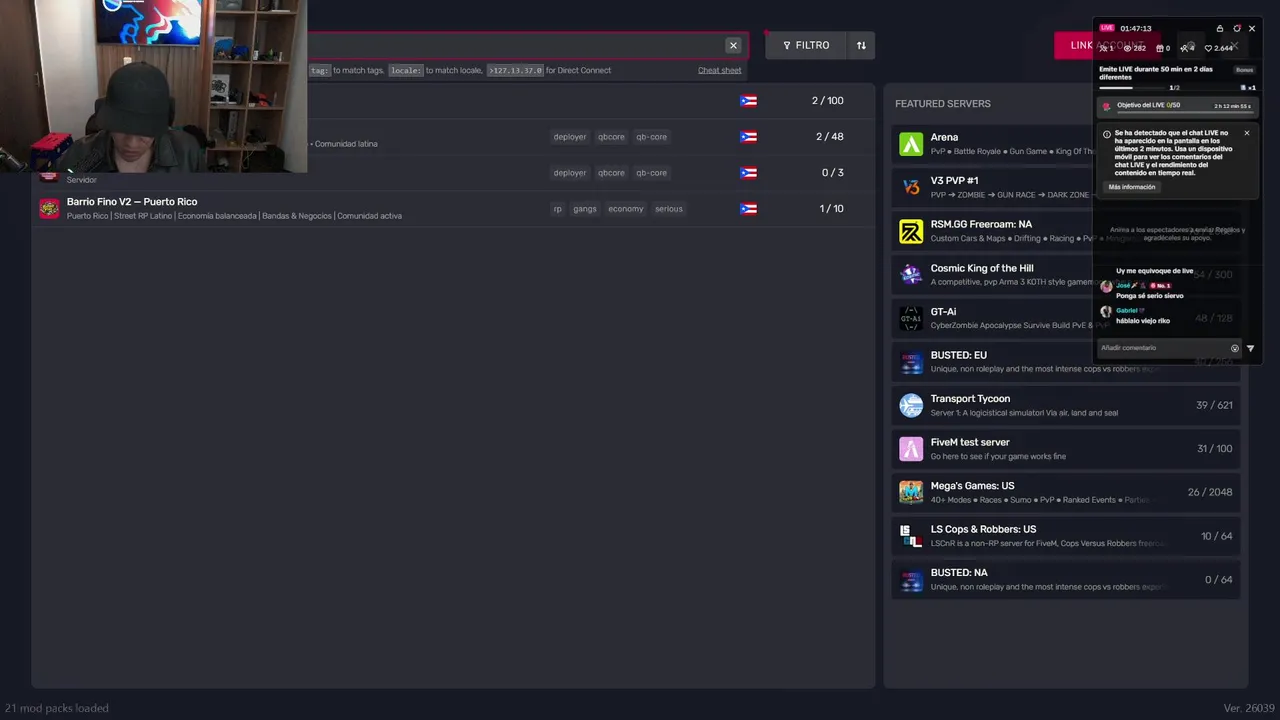1280x720 pixels.
Task: Open V3 PVP #1 server icon
Action: (x=911, y=188)
